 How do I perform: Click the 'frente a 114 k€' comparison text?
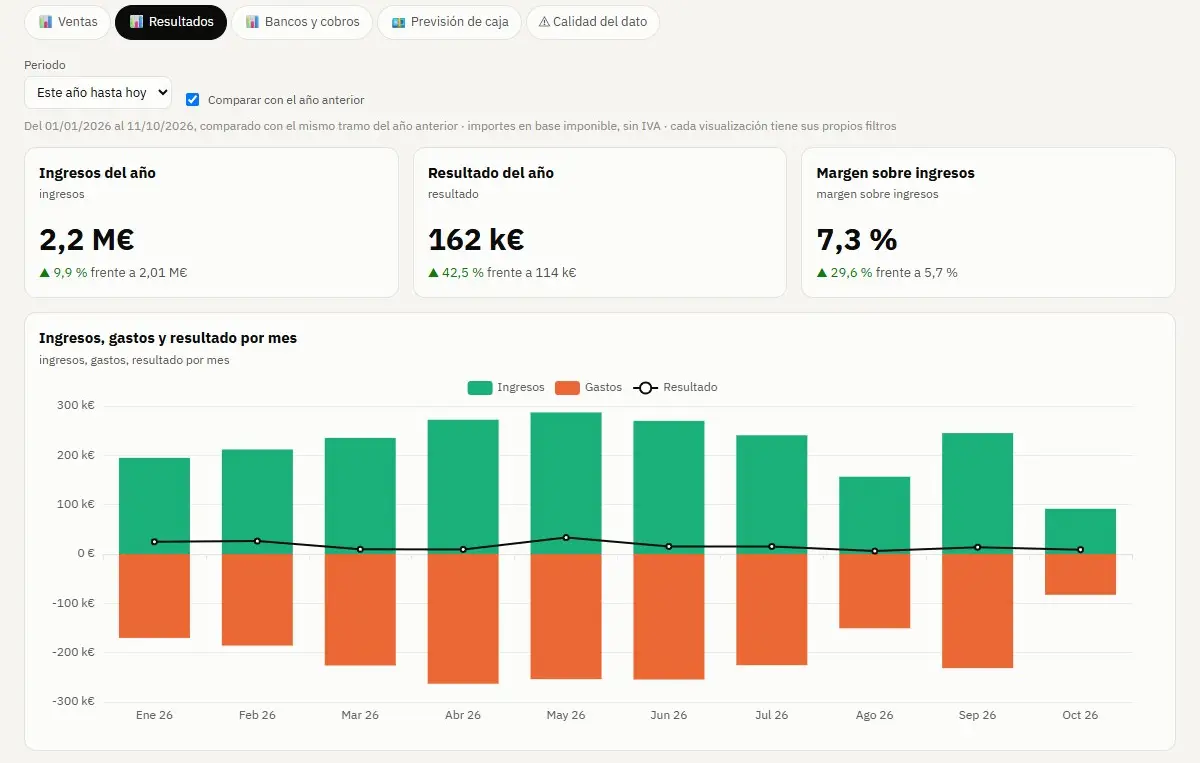pyautogui.click(x=531, y=273)
